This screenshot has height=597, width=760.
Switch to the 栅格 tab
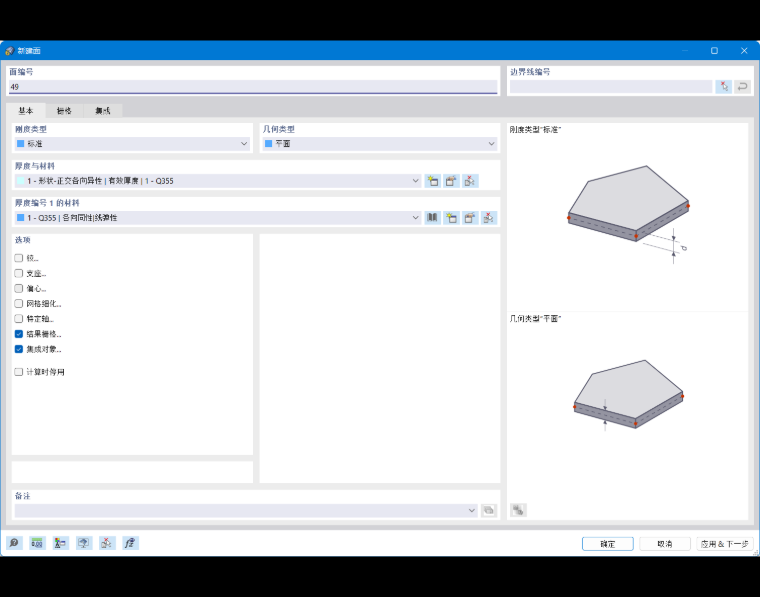point(64,111)
